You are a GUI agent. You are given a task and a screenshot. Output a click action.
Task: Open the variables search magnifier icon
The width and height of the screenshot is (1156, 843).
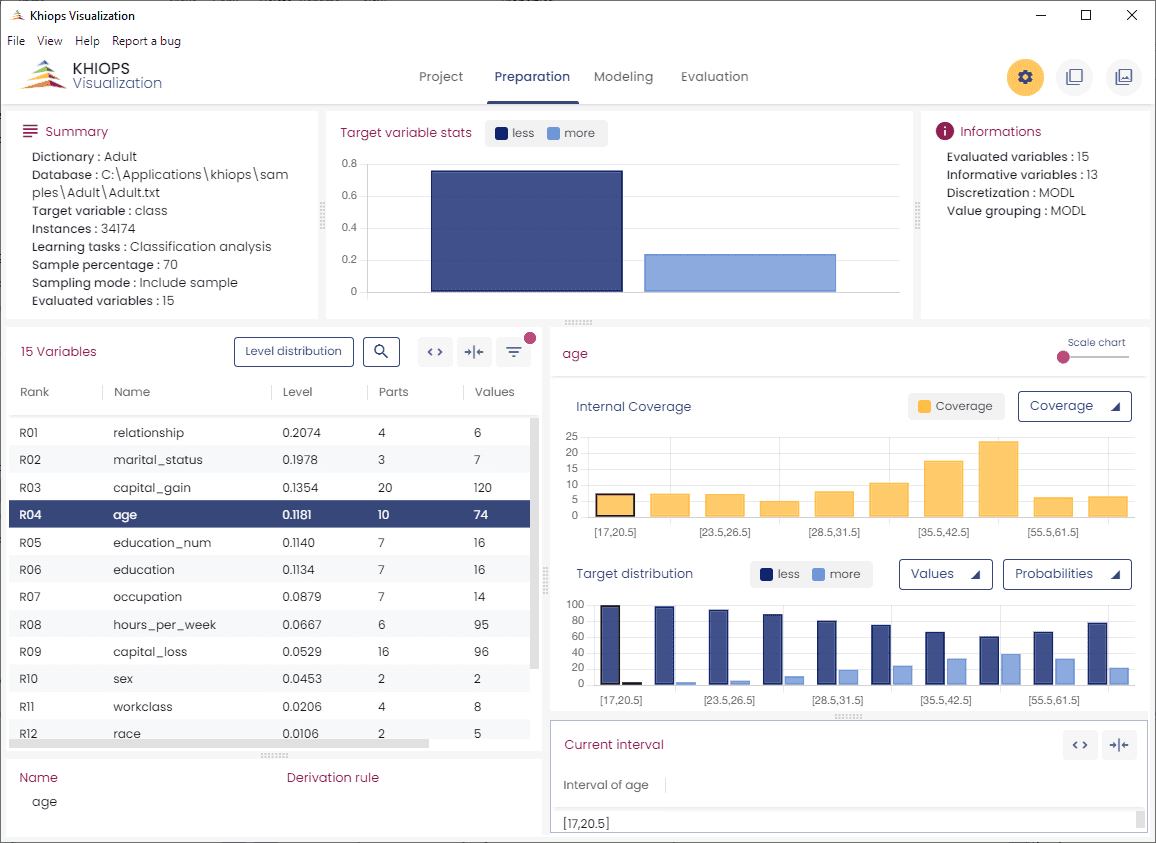coord(381,352)
